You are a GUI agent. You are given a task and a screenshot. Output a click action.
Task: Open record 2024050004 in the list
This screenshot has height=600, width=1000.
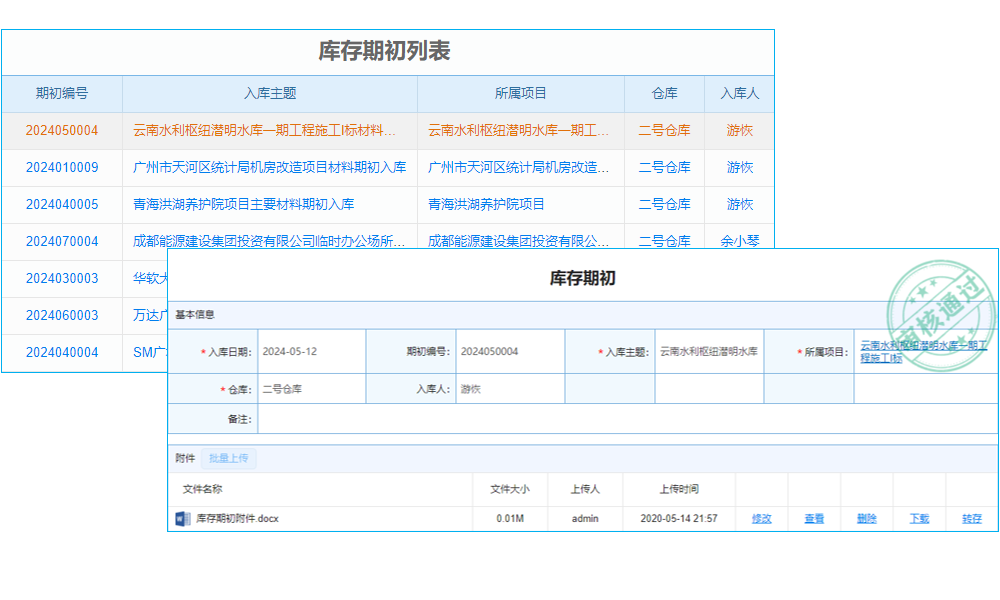coord(64,130)
